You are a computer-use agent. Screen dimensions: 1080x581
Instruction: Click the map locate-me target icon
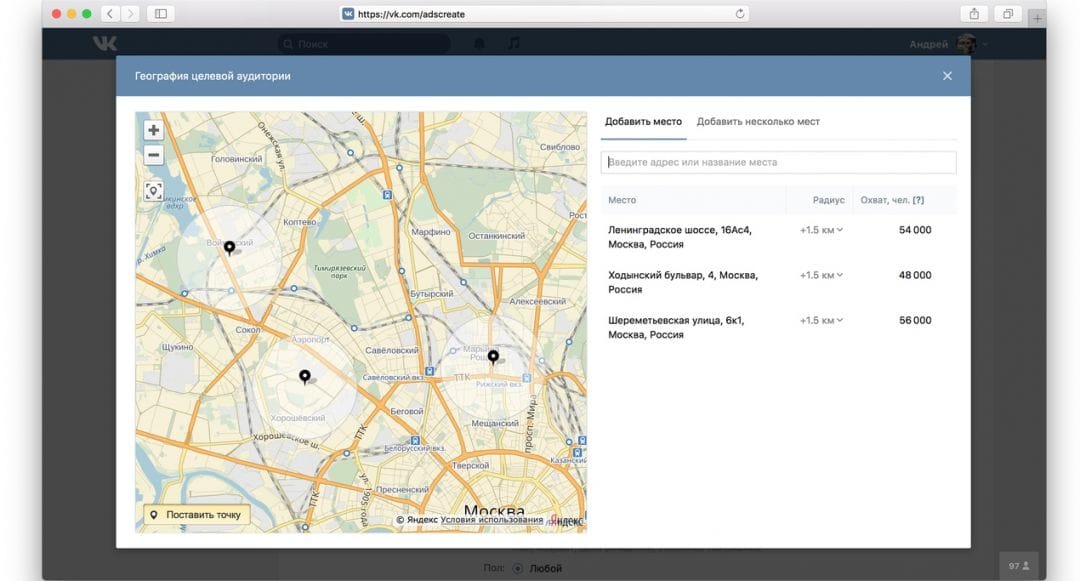point(154,191)
